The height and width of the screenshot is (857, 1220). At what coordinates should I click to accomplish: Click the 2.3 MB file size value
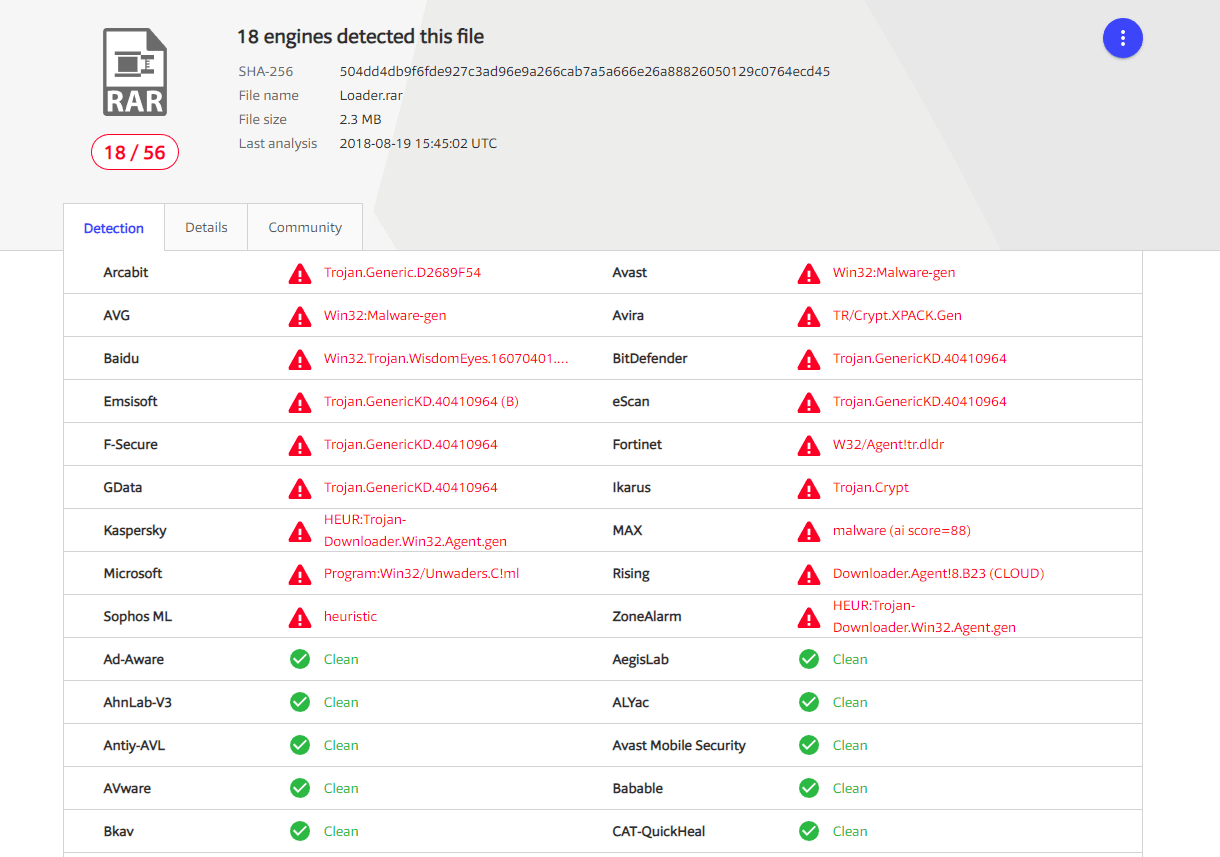pos(360,120)
